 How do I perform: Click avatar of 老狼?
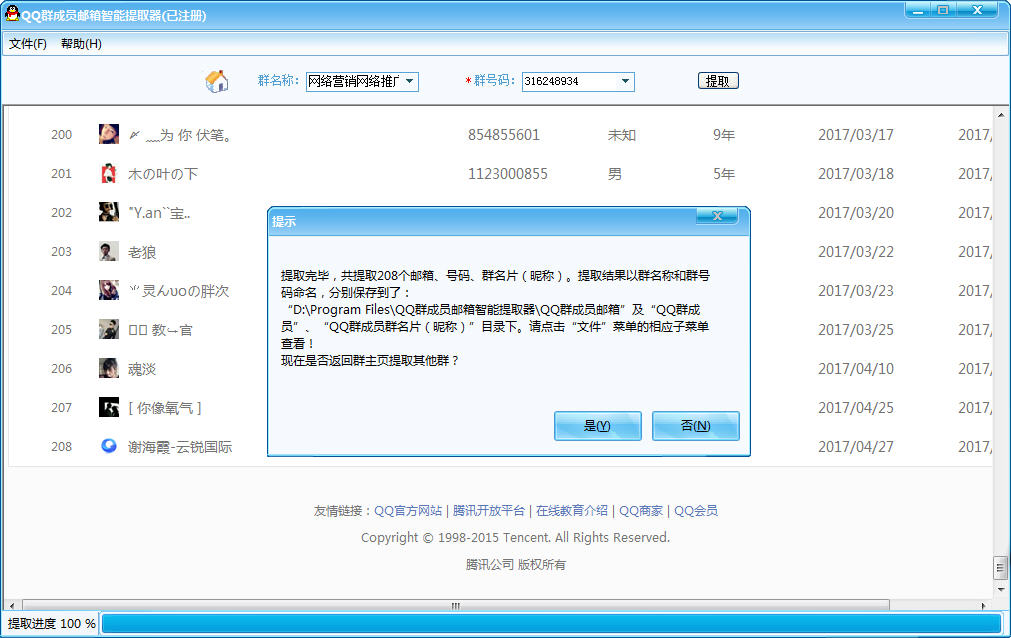point(108,251)
